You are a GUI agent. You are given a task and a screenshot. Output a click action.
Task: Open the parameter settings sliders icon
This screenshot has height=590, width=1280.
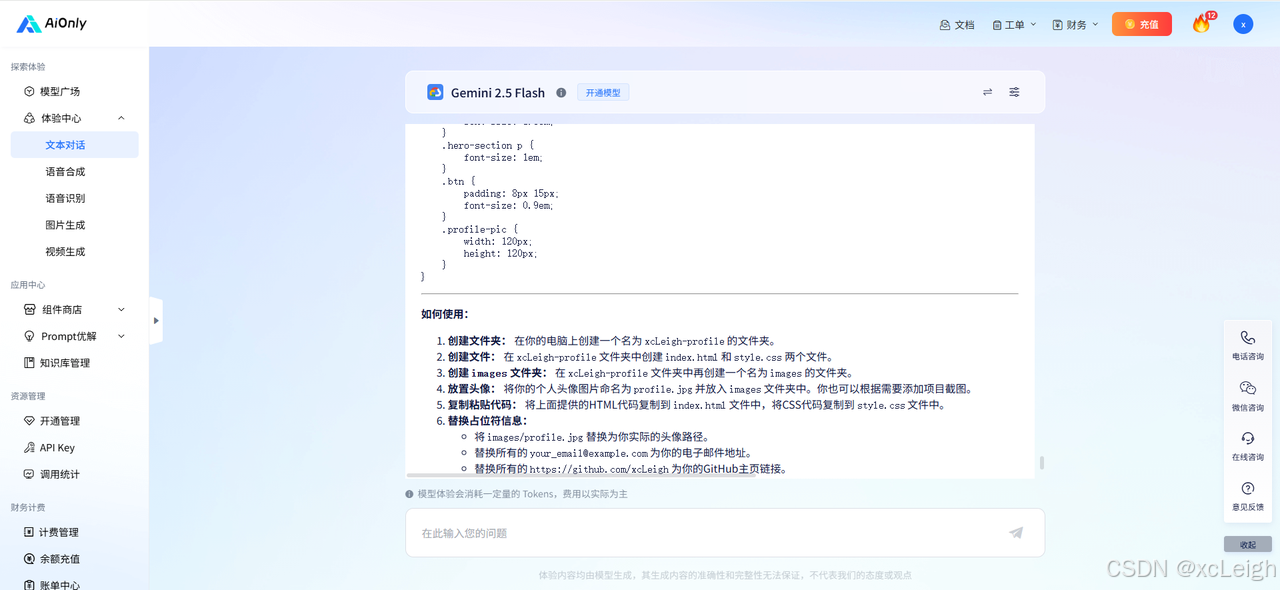point(1013,92)
